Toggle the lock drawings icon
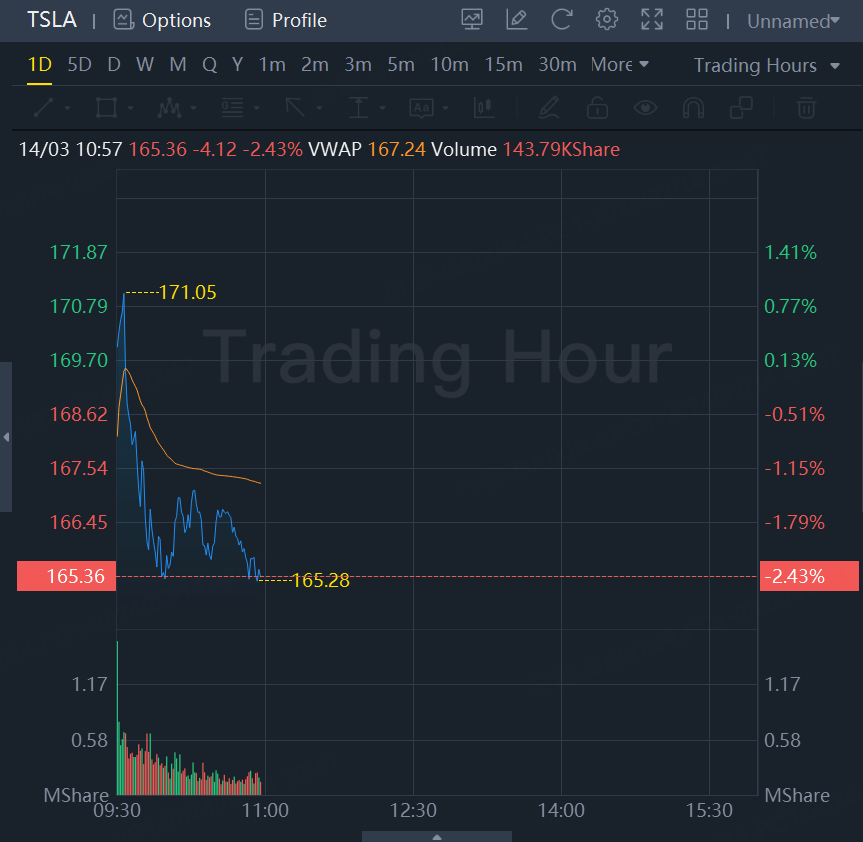This screenshot has width=863, height=842. [597, 108]
